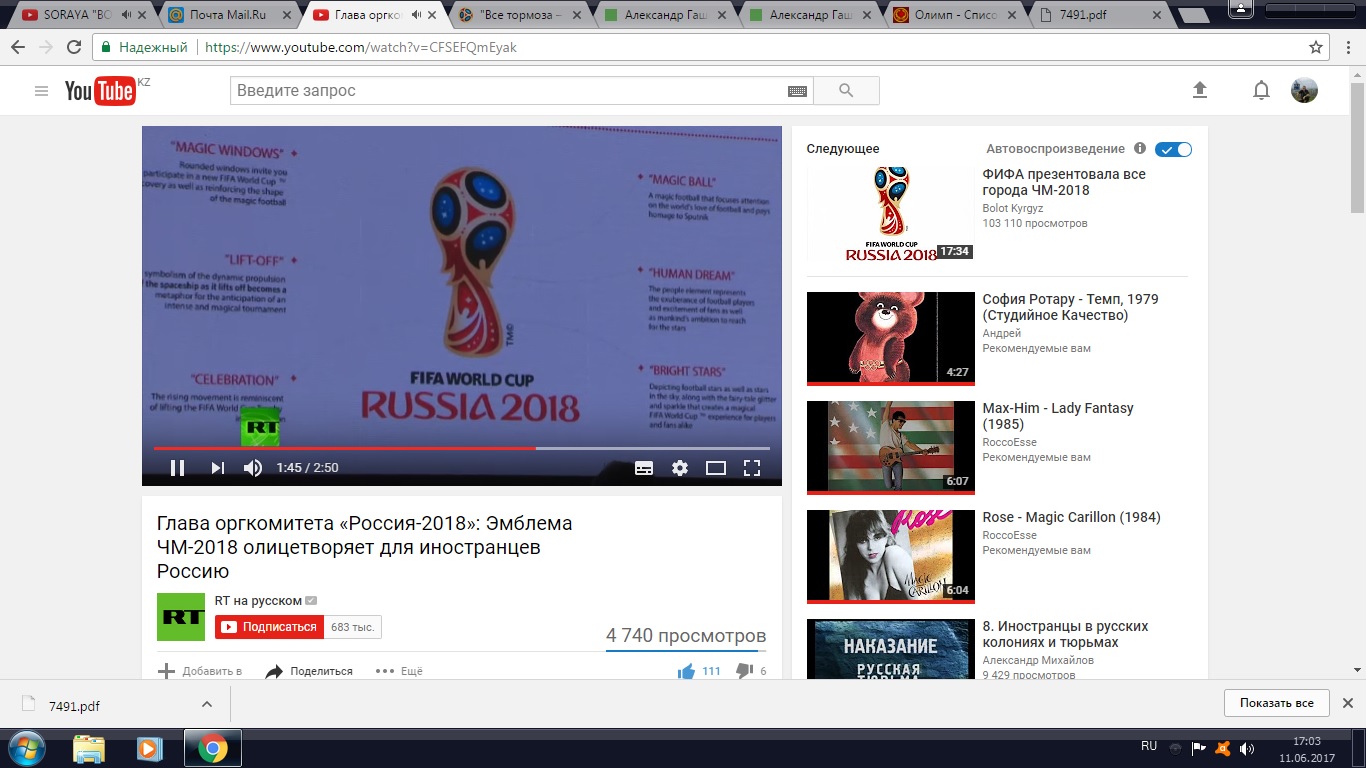Click Добавить в plus button
The image size is (1366, 768).
pyautogui.click(x=200, y=671)
